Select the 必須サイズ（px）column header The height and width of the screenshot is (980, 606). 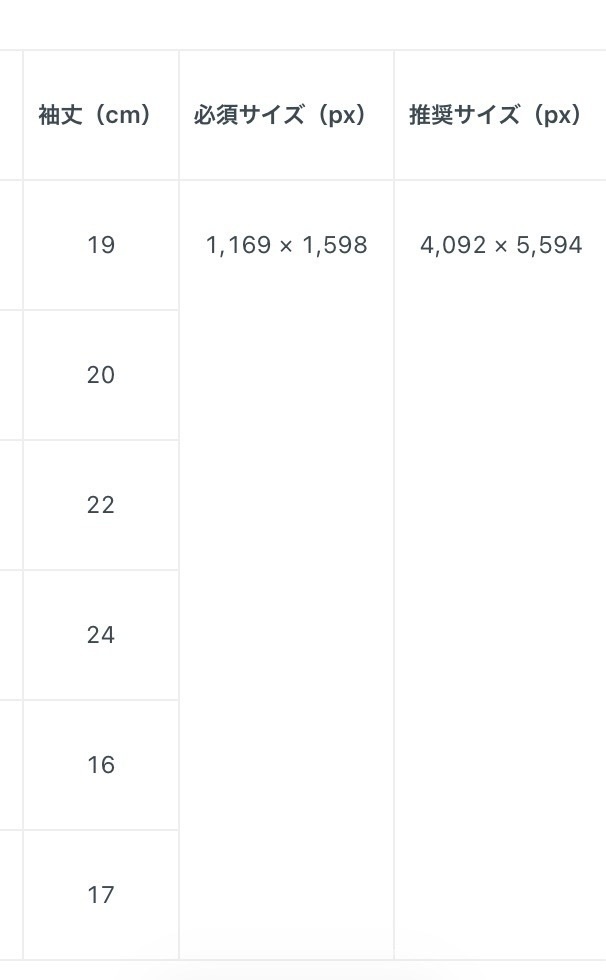click(x=280, y=115)
